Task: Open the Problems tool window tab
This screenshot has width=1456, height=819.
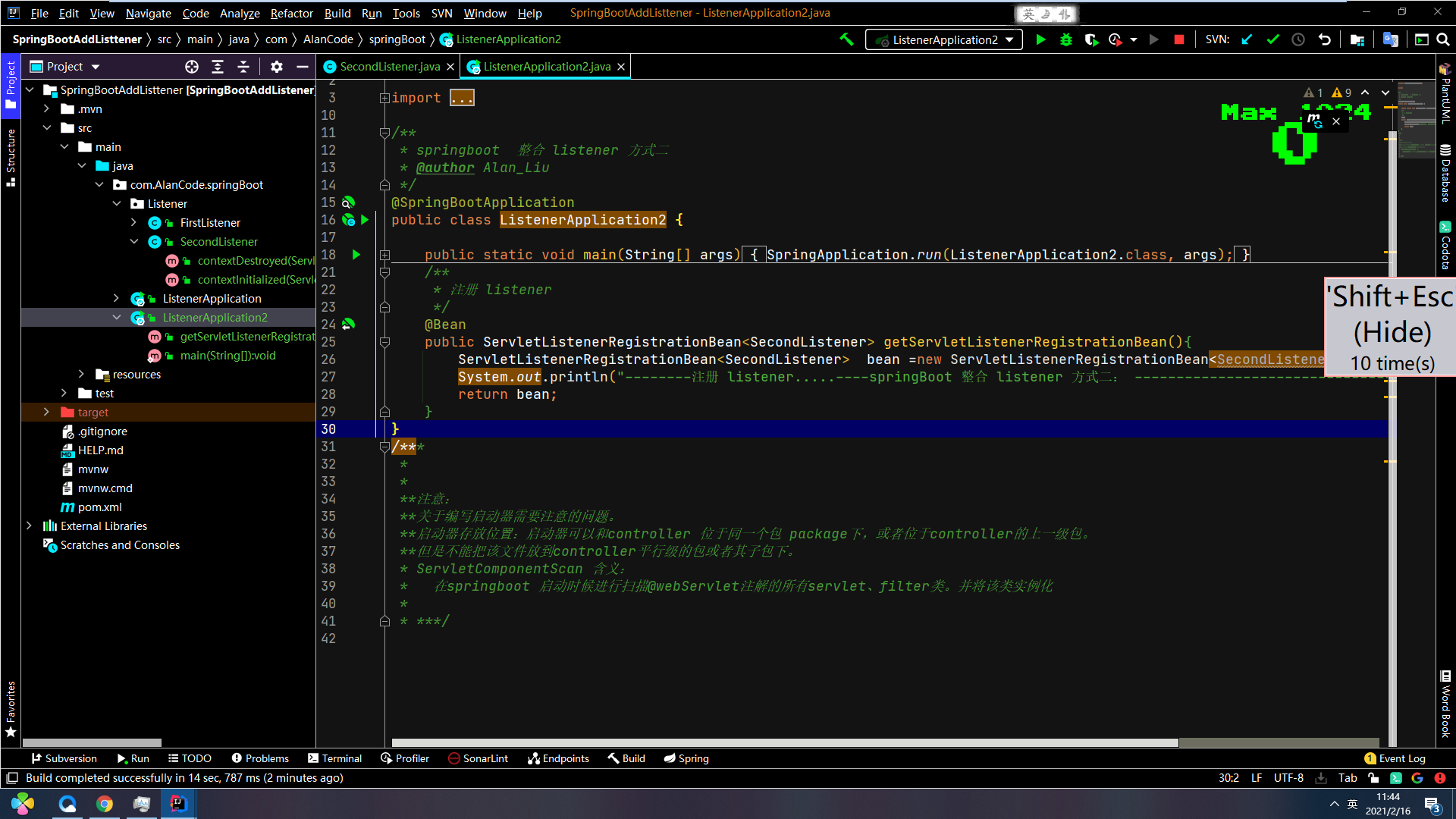Action: click(260, 758)
